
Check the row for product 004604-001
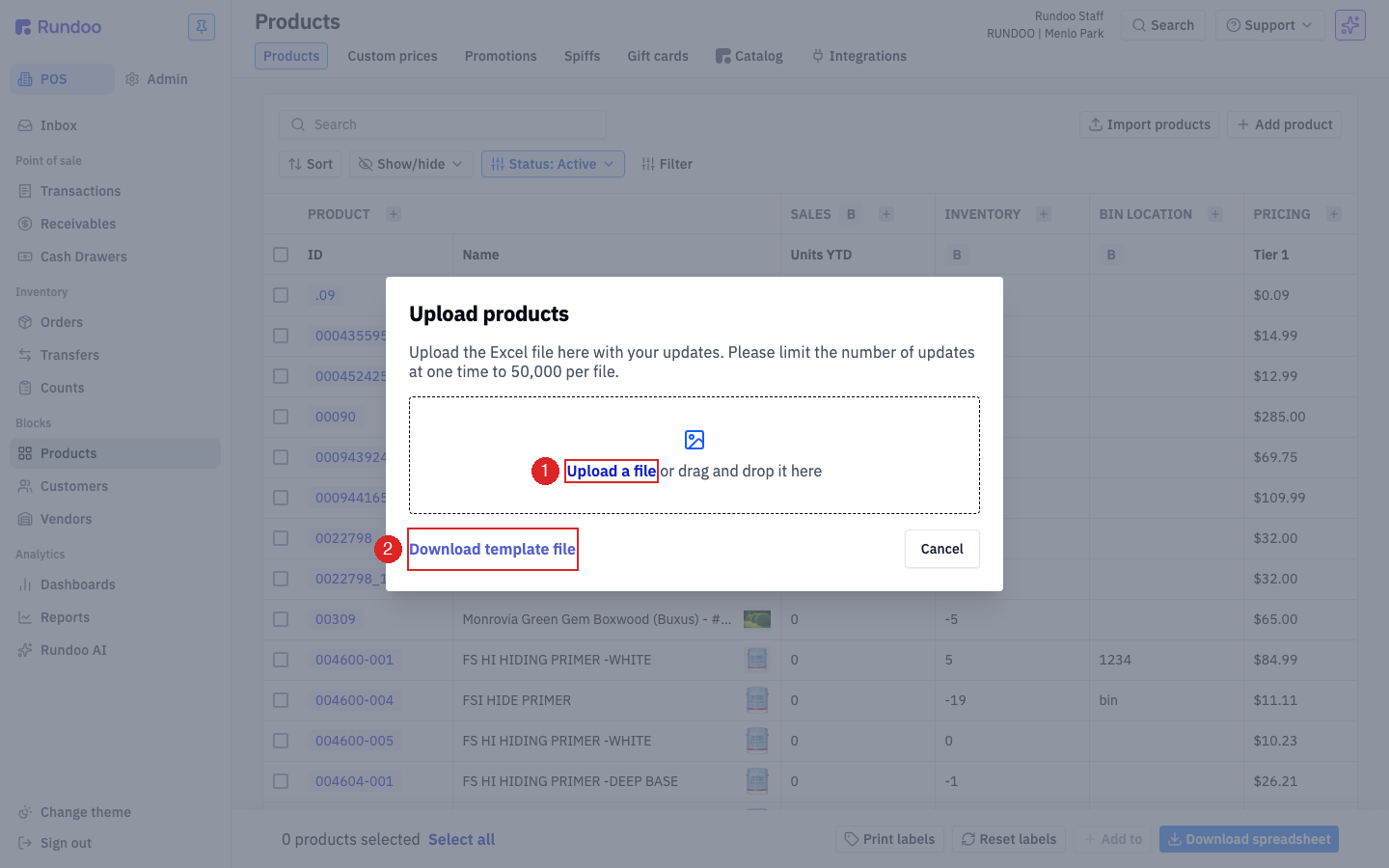(x=281, y=781)
